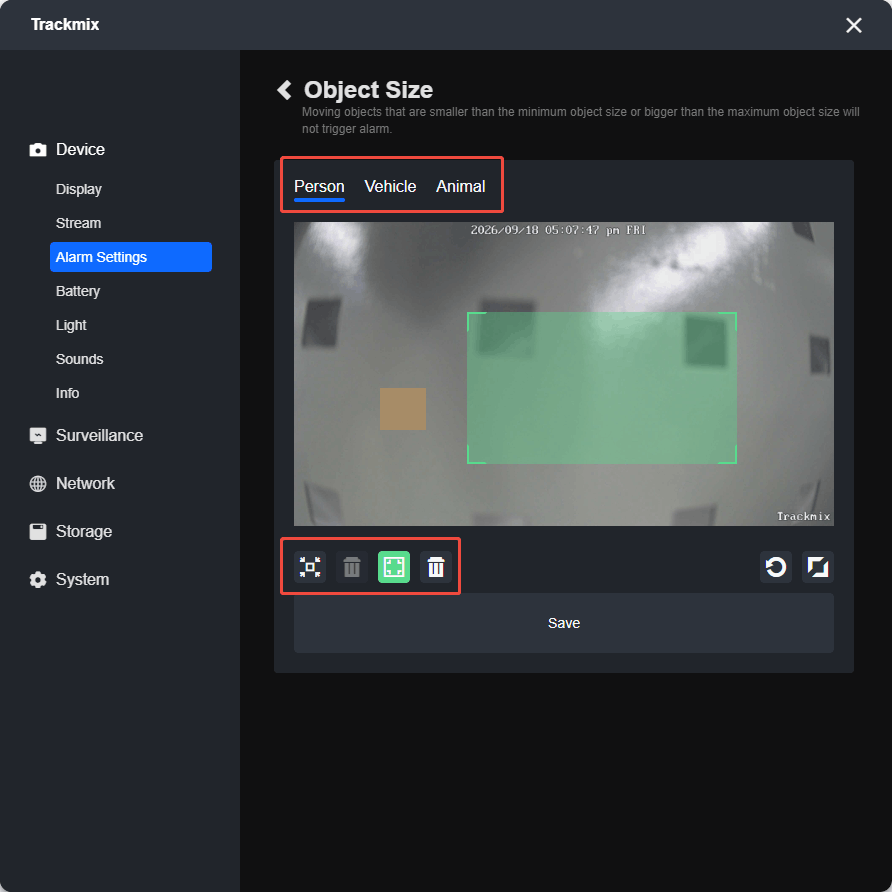Screen dimensions: 892x892
Task: Switch to the Animal tab
Action: (460, 187)
